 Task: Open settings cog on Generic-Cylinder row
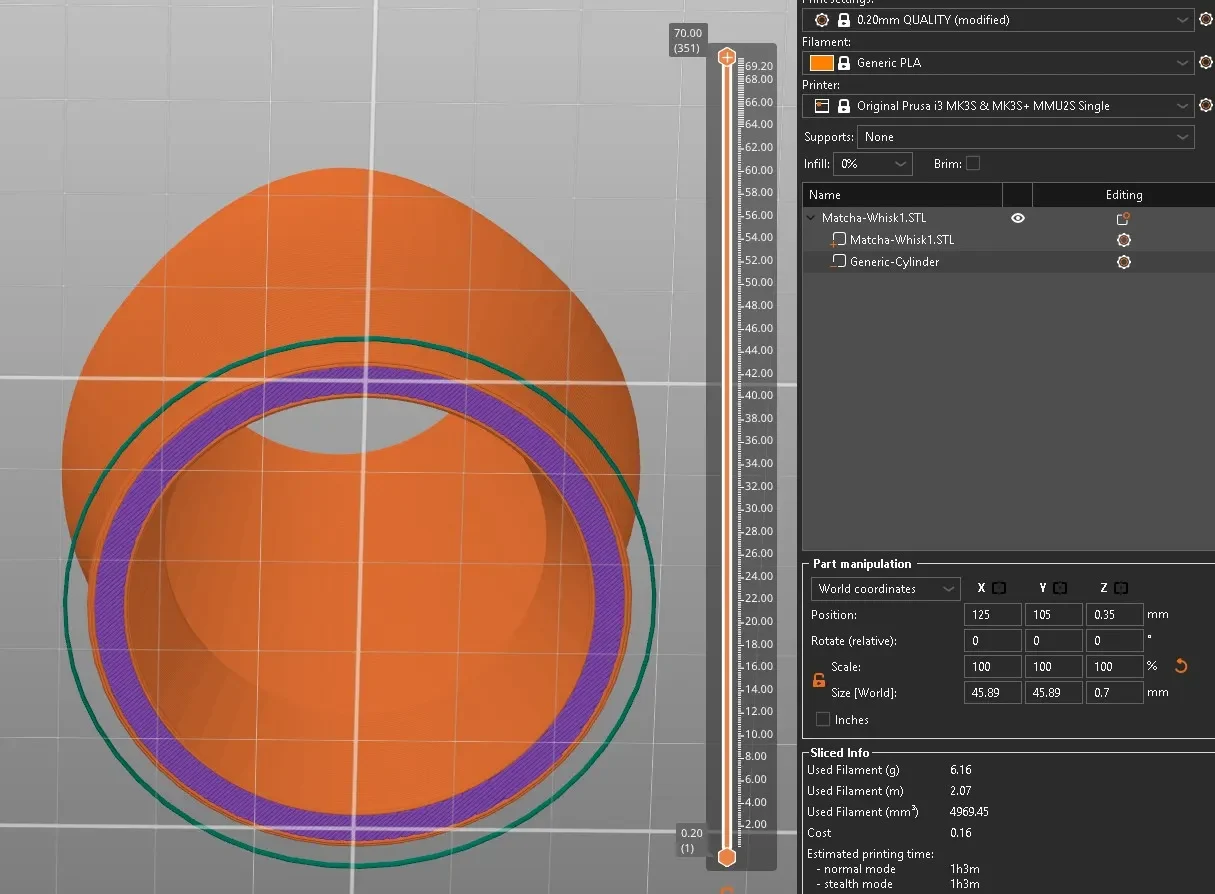pyautogui.click(x=1123, y=262)
